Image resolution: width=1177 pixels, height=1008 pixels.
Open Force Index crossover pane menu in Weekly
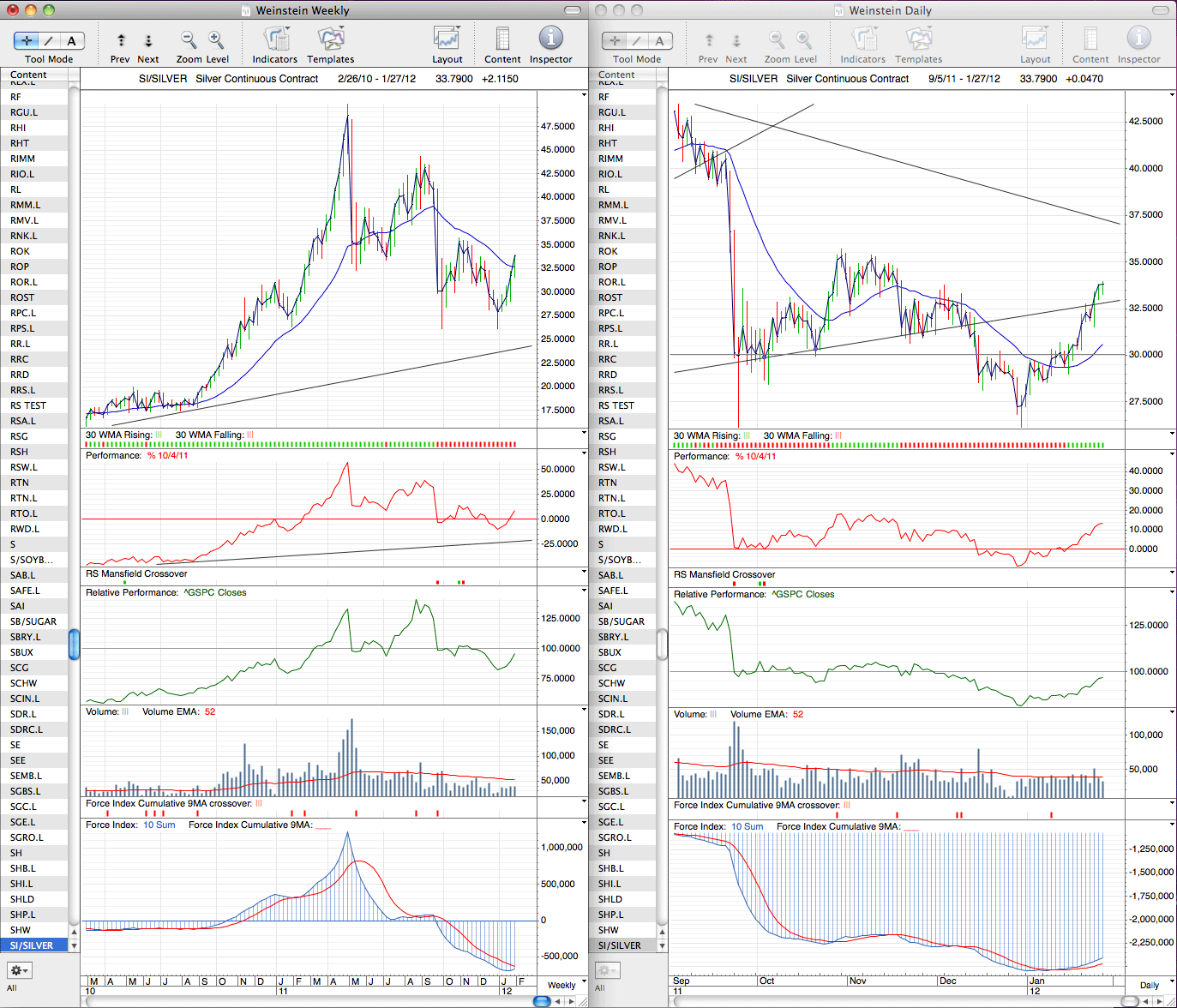(x=584, y=802)
